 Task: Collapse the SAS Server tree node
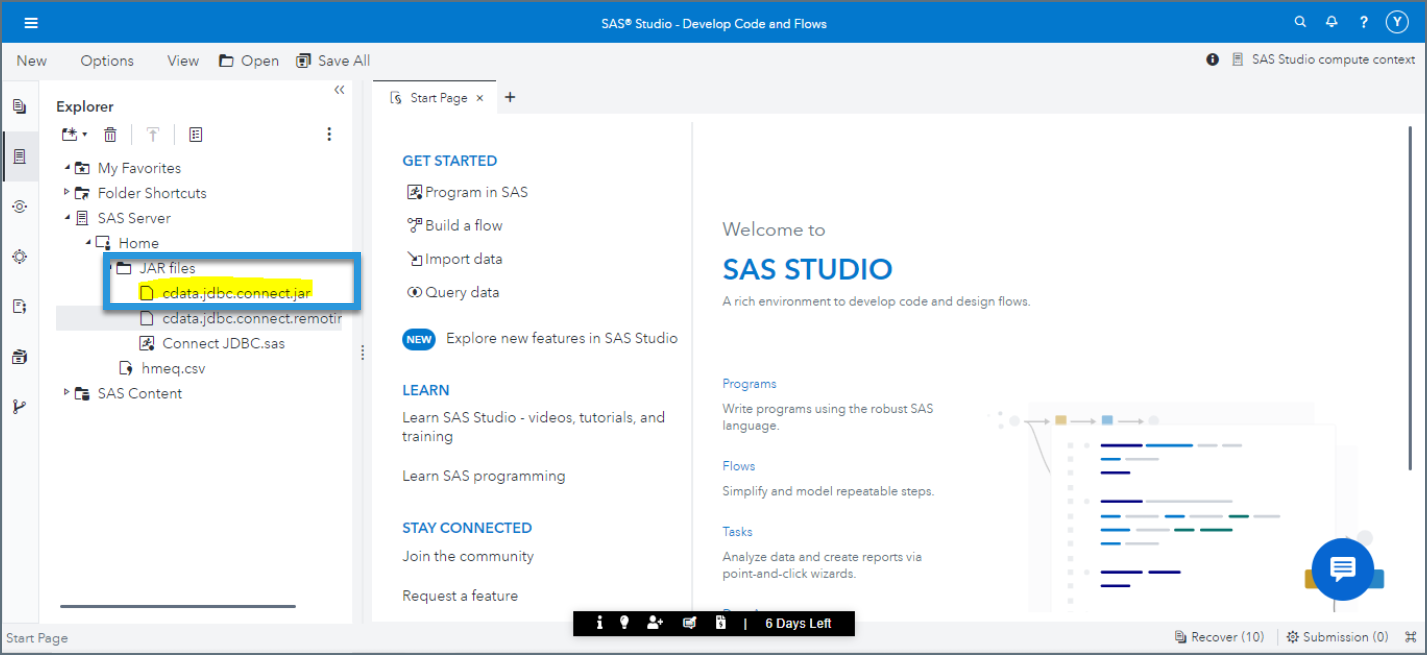[x=67, y=217]
